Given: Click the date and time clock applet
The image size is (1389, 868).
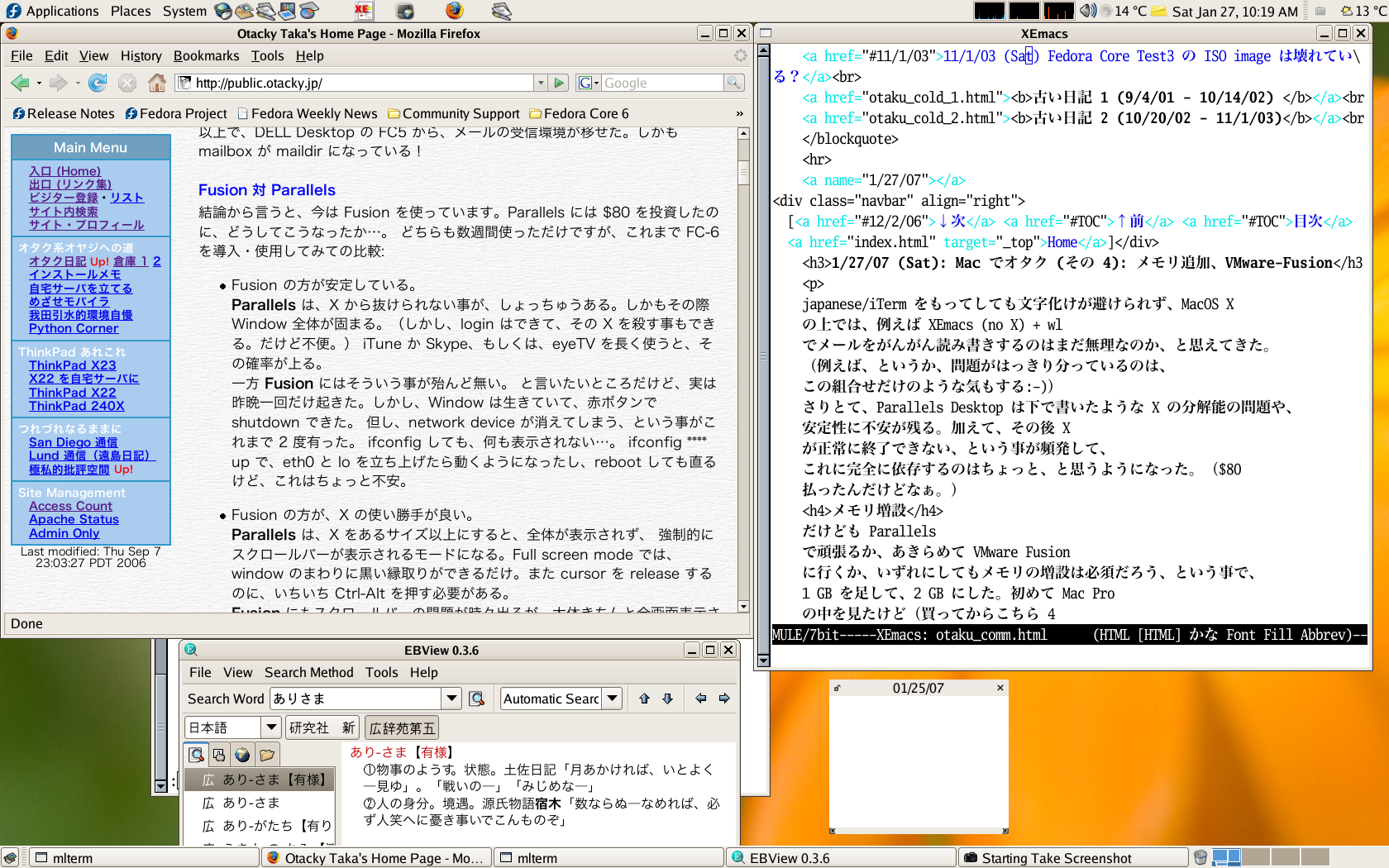Looking at the screenshot, I should (x=1234, y=11).
